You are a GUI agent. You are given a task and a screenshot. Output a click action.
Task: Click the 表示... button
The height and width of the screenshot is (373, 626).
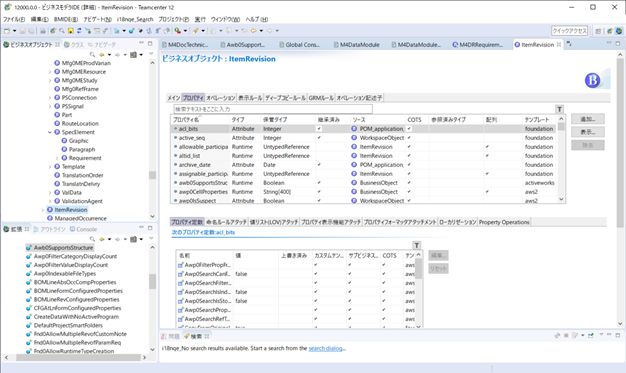(587, 132)
